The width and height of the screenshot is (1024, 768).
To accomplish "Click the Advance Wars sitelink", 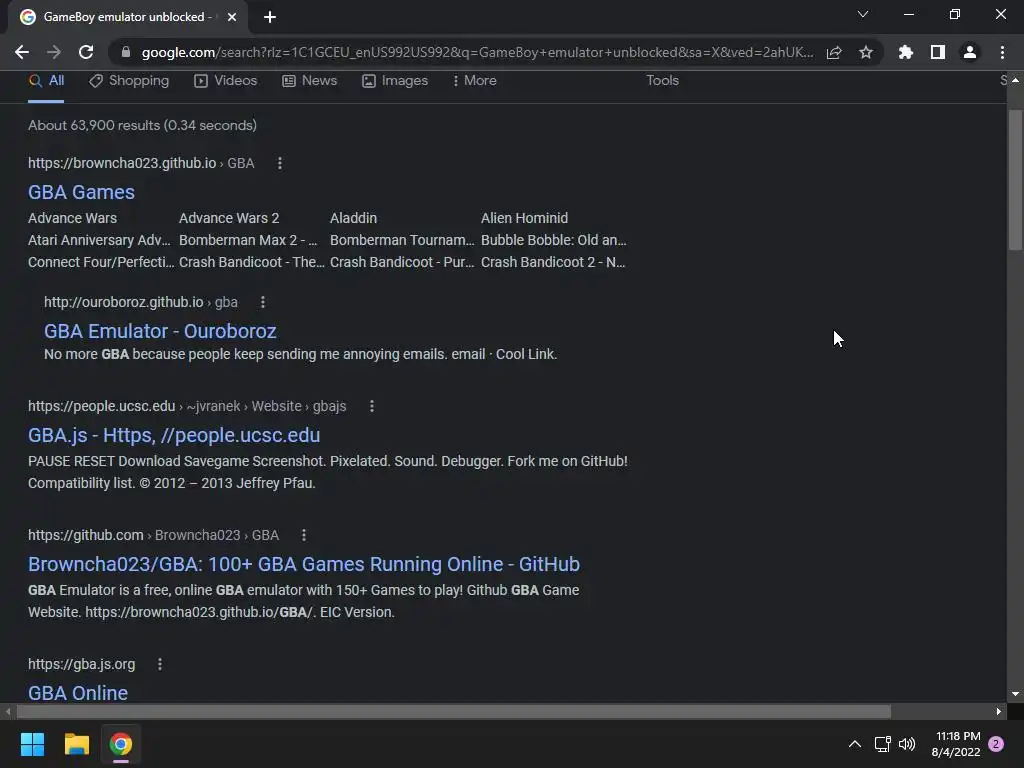I will (72, 218).
